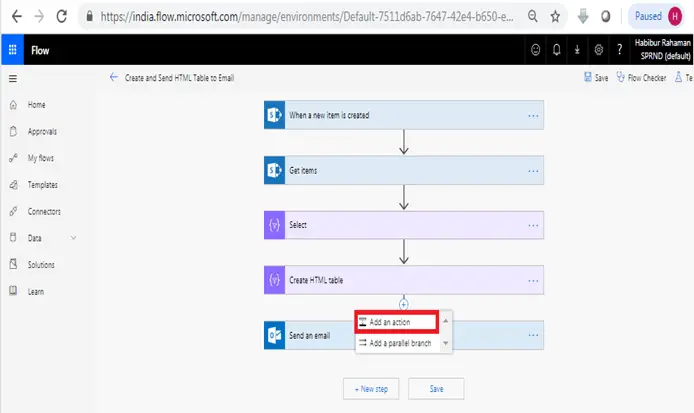Expand the Select step

404,225
